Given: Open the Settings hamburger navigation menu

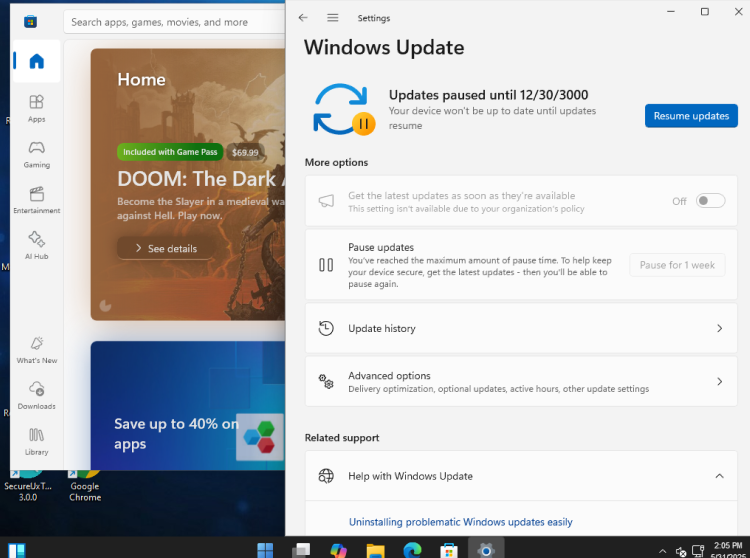Looking at the screenshot, I should point(332,18).
